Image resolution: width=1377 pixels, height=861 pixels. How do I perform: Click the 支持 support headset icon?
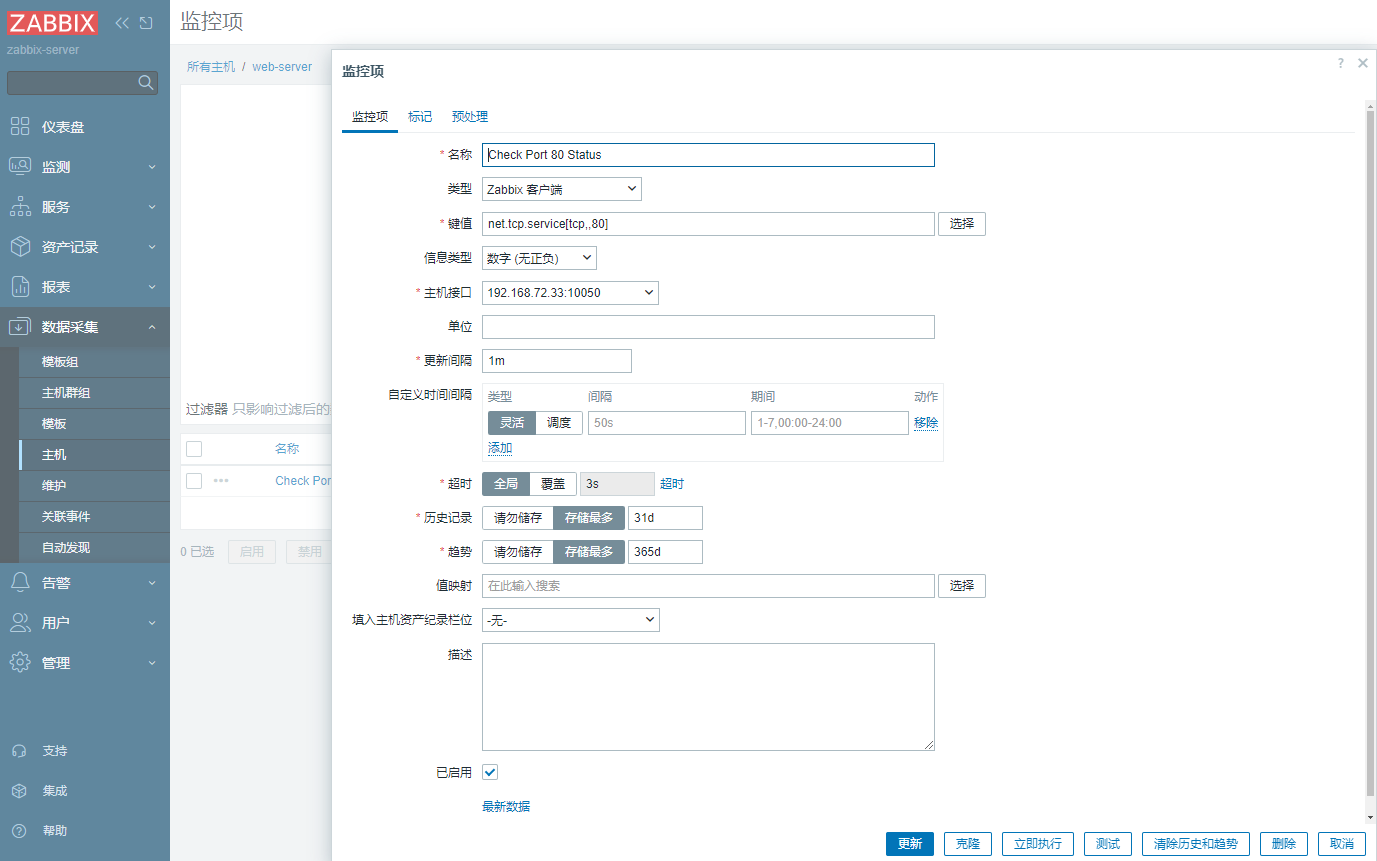pyautogui.click(x=19, y=750)
